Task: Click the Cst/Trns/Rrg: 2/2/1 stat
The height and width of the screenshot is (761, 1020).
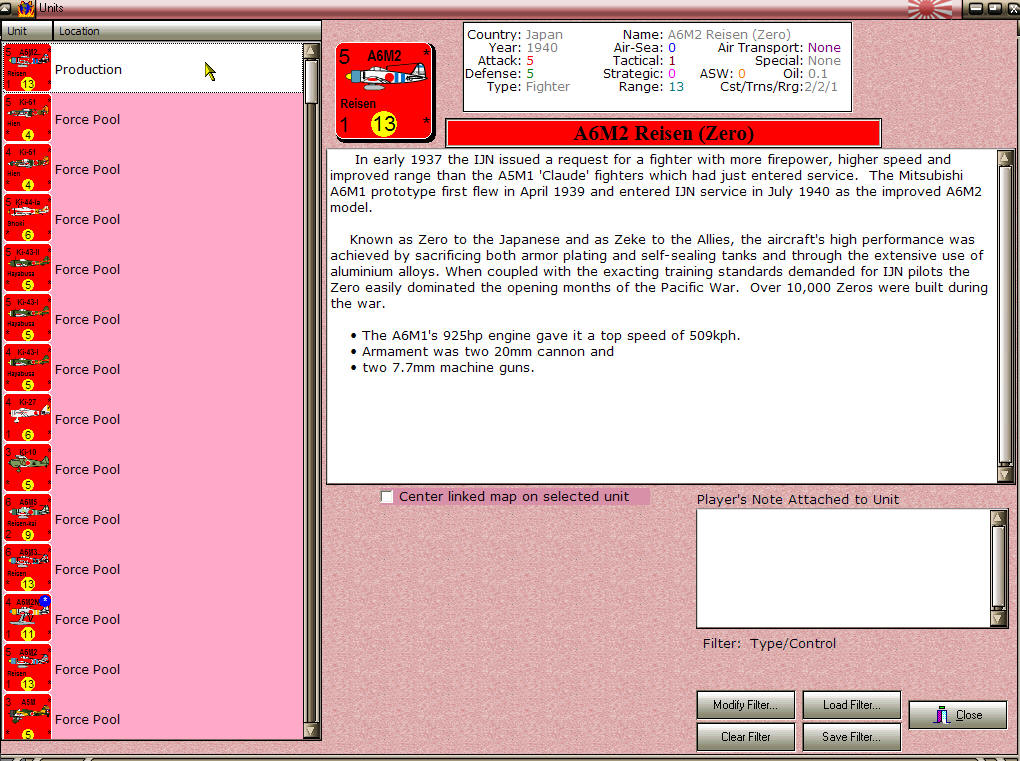Action: point(779,87)
